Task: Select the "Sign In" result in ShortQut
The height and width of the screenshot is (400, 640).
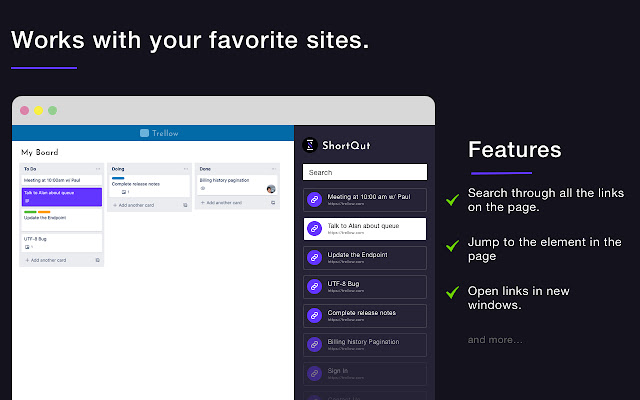Action: click(x=365, y=374)
